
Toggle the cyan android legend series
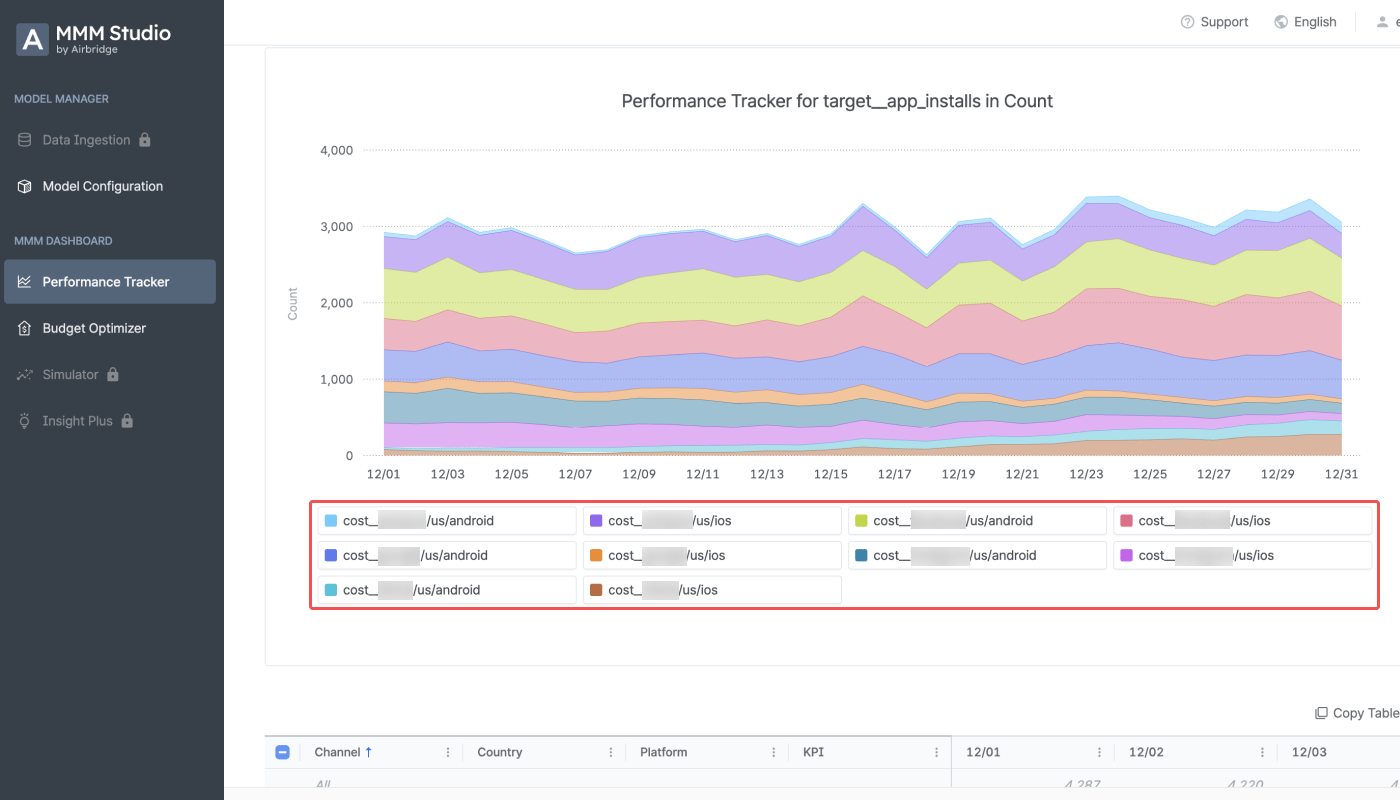[x=447, y=590]
